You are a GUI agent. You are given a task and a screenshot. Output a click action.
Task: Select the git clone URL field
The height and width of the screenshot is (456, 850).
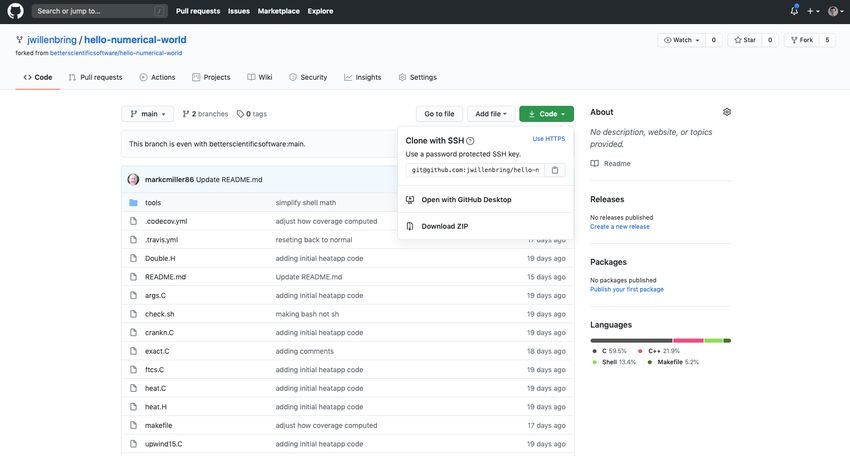click(475, 170)
